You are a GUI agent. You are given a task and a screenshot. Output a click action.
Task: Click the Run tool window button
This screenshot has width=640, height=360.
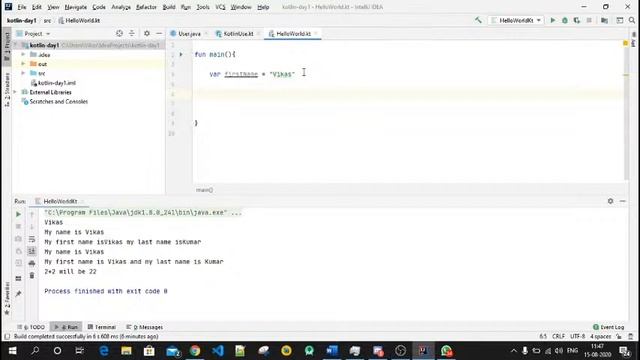(x=66, y=327)
